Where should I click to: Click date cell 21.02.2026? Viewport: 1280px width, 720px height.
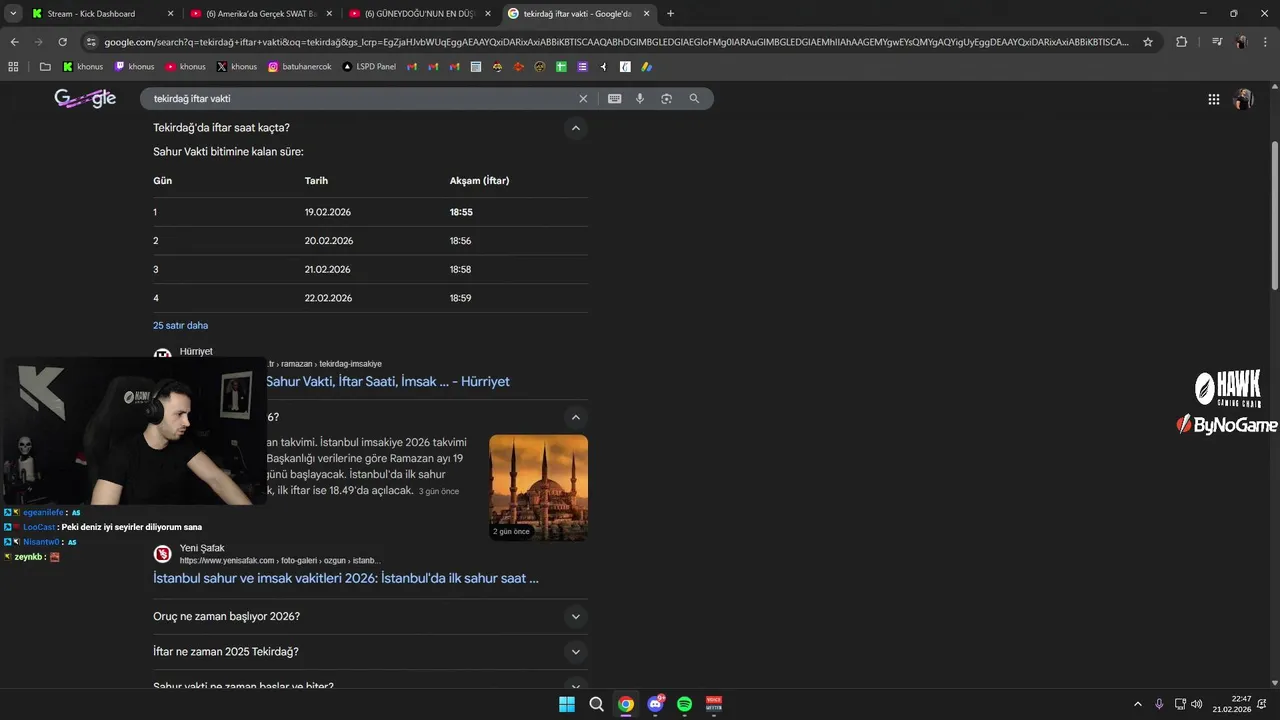coord(328,270)
